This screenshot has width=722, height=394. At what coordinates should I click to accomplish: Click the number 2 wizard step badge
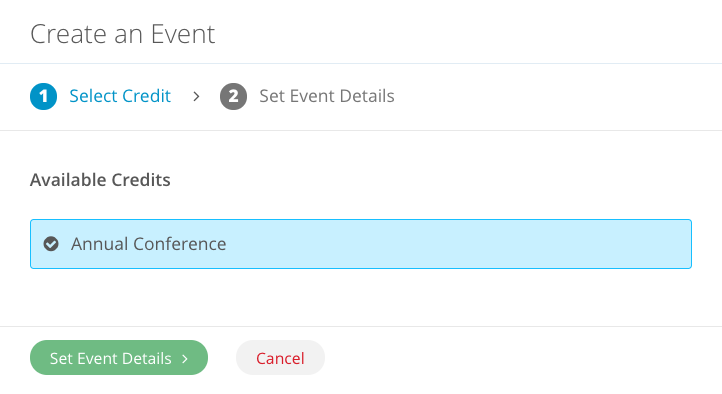tap(233, 96)
